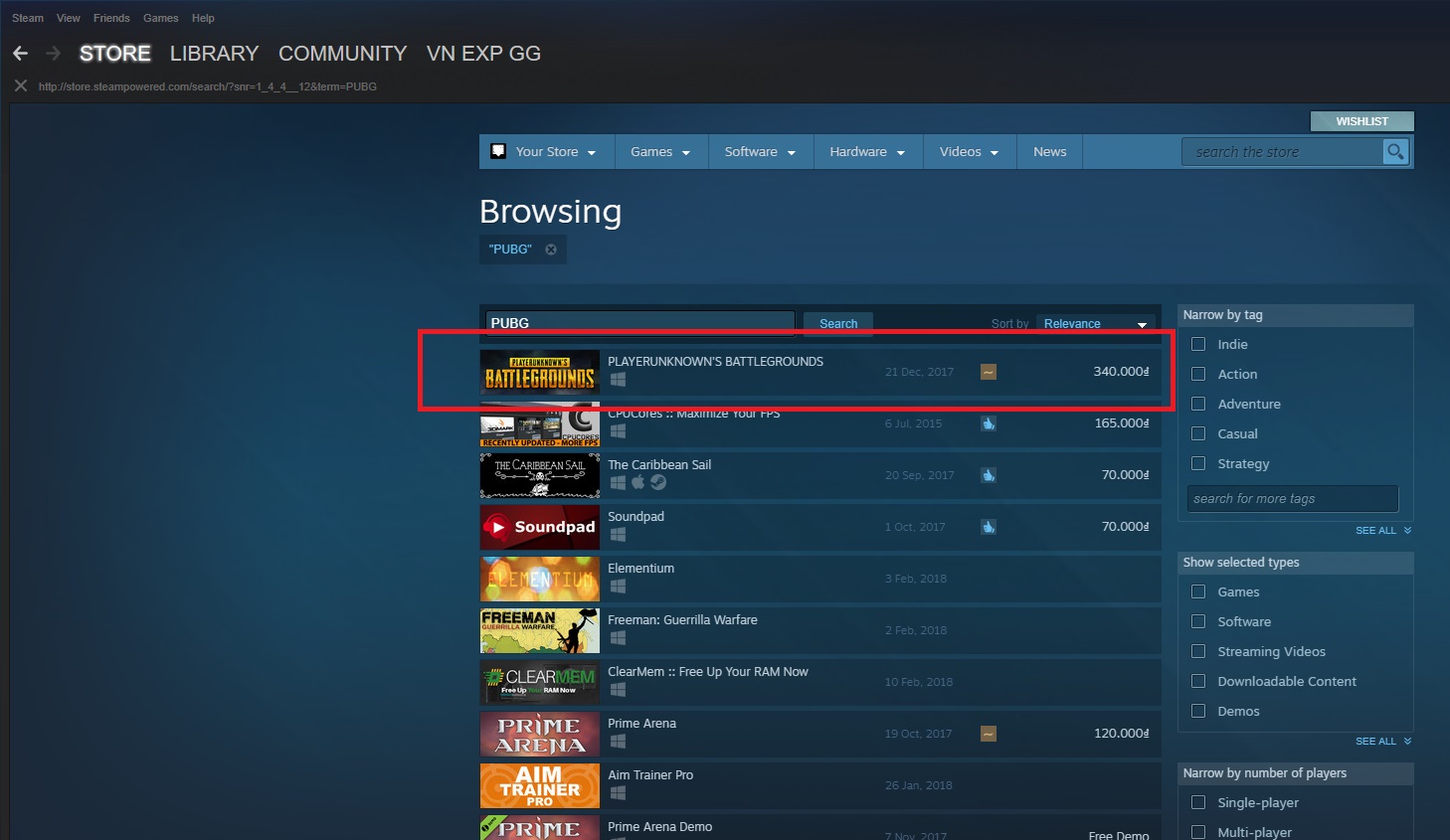Image resolution: width=1450 pixels, height=840 pixels.
Task: Check the Action tag checkbox
Action: pos(1198,374)
